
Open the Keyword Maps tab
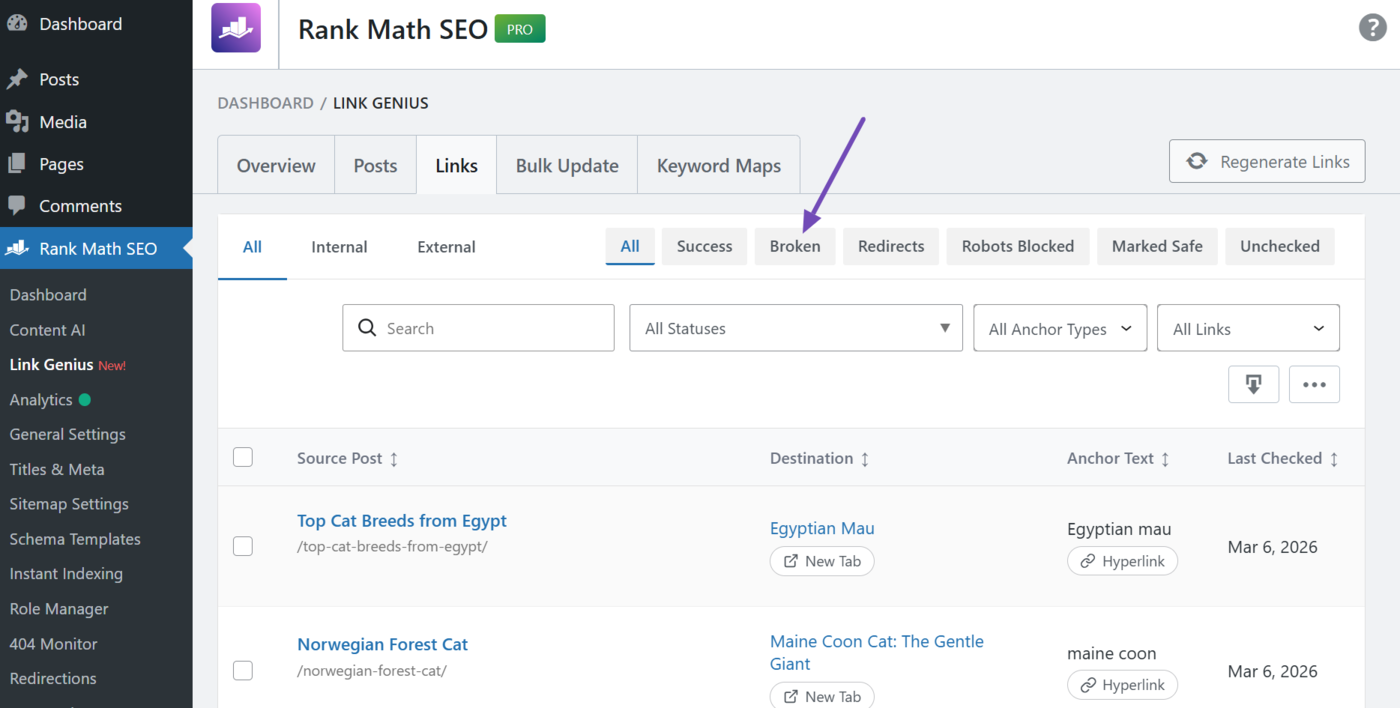(719, 165)
